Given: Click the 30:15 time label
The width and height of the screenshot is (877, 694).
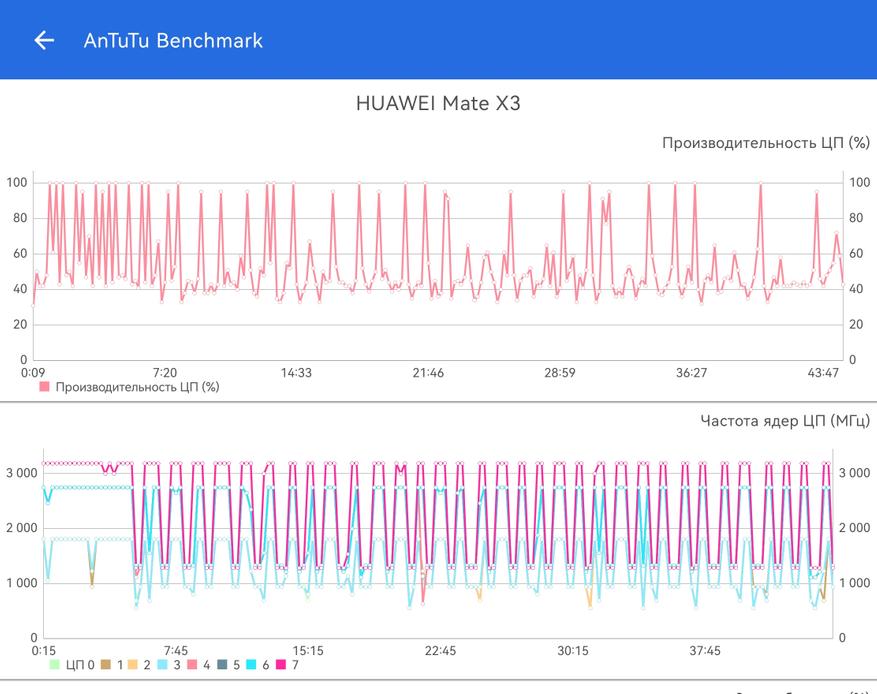Looking at the screenshot, I should click(573, 650).
